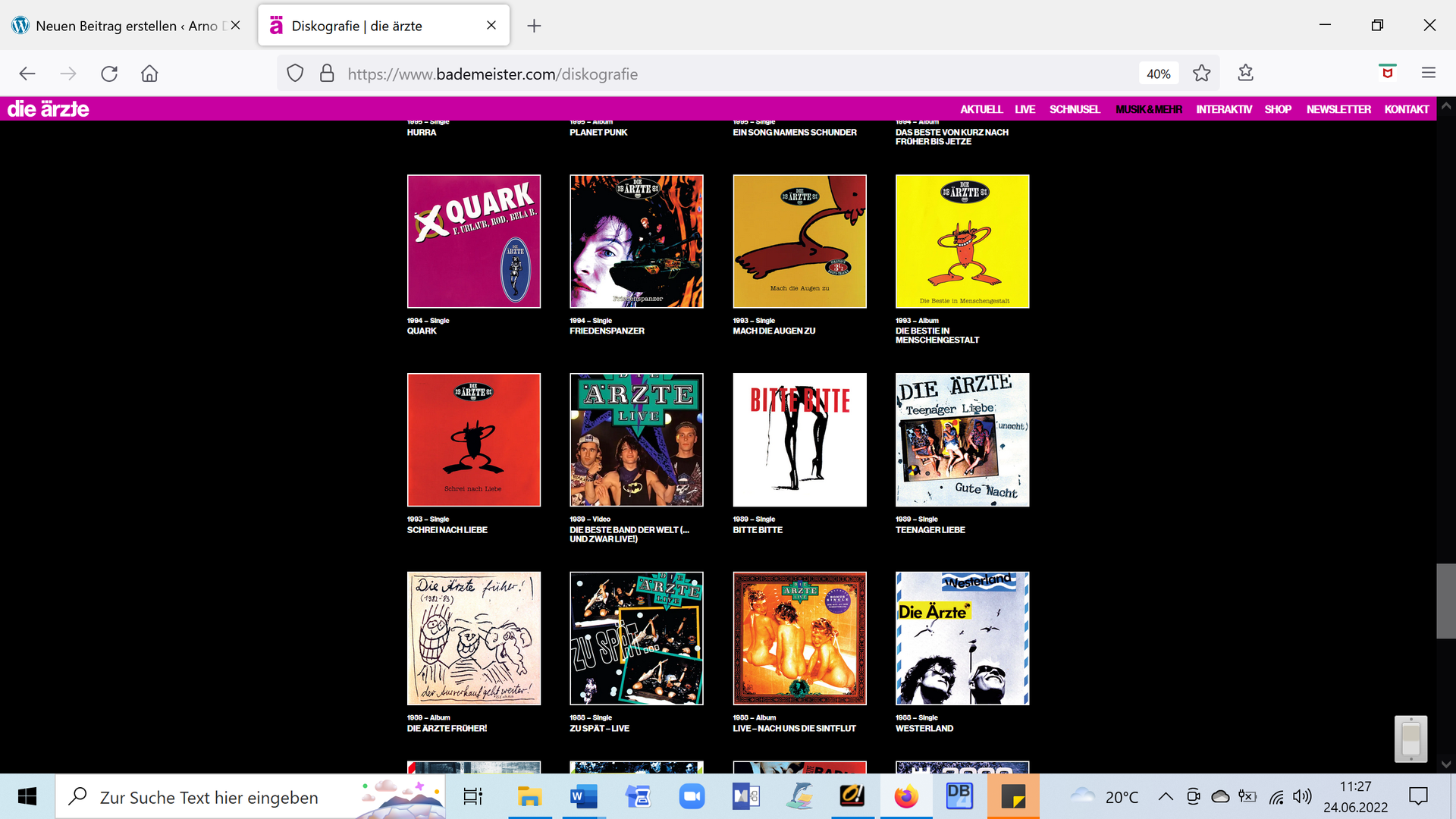Open a new browser tab
The height and width of the screenshot is (819, 1456).
tap(534, 26)
